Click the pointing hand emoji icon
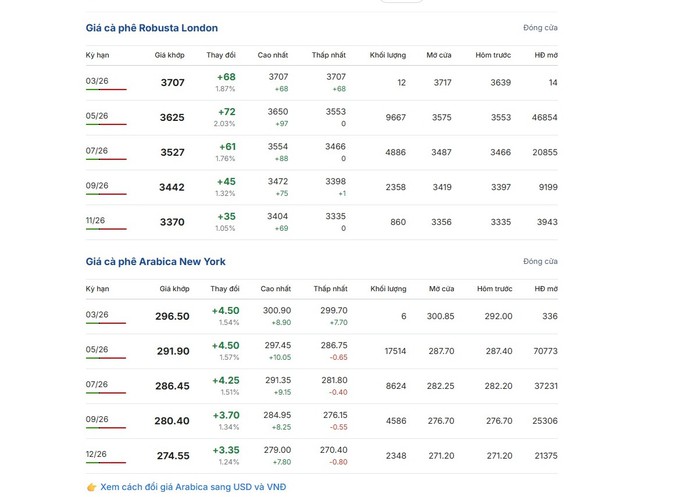 92,487
